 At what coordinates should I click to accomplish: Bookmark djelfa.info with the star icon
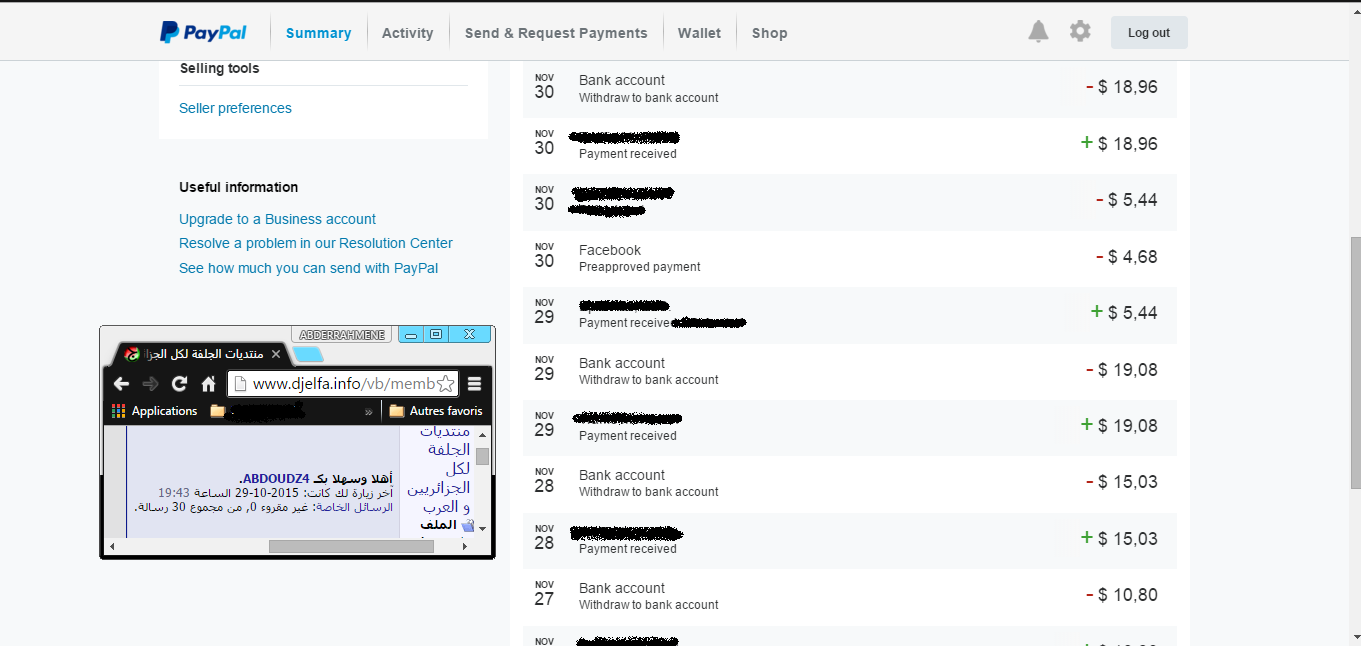click(446, 384)
